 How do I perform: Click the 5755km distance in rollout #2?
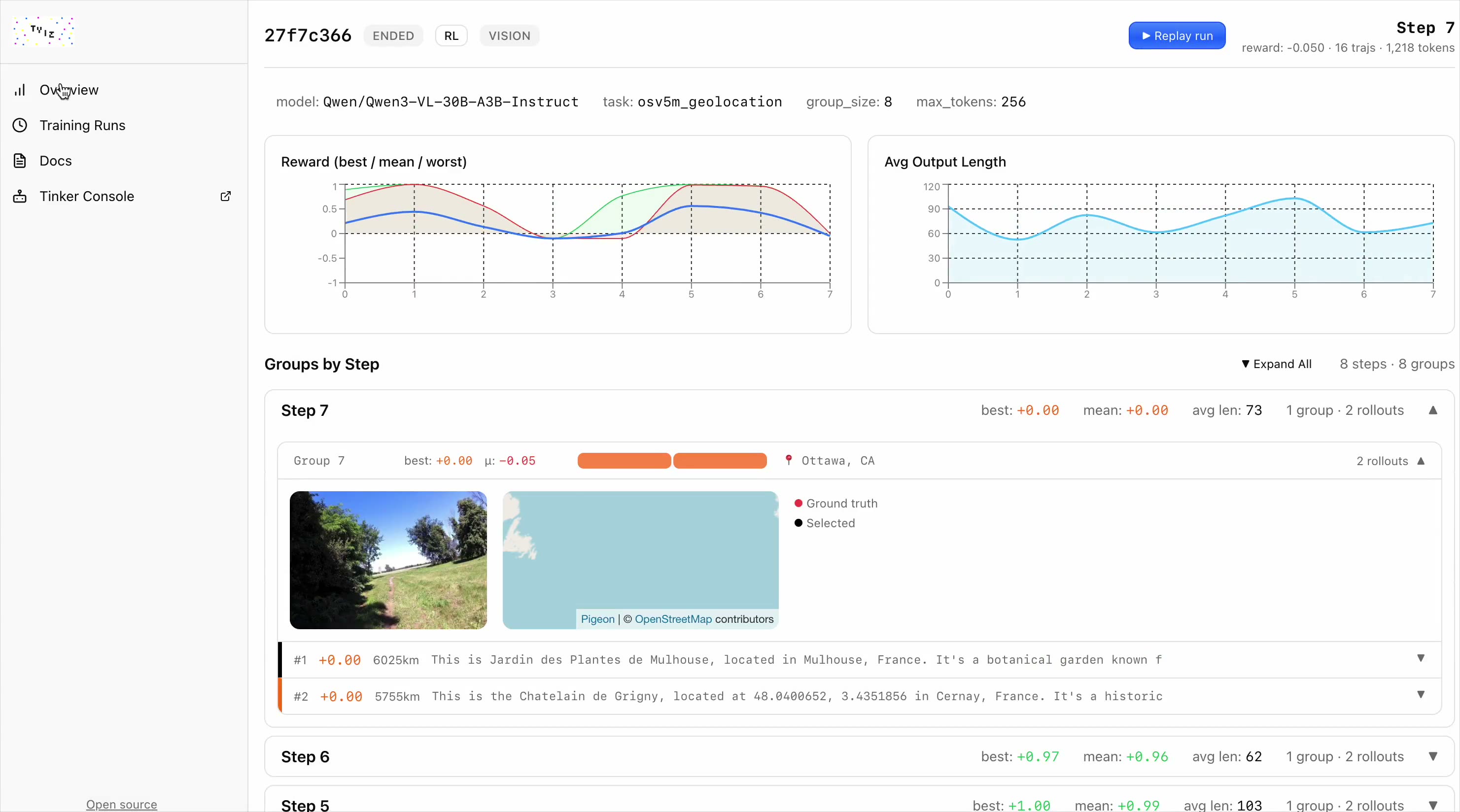point(397,696)
